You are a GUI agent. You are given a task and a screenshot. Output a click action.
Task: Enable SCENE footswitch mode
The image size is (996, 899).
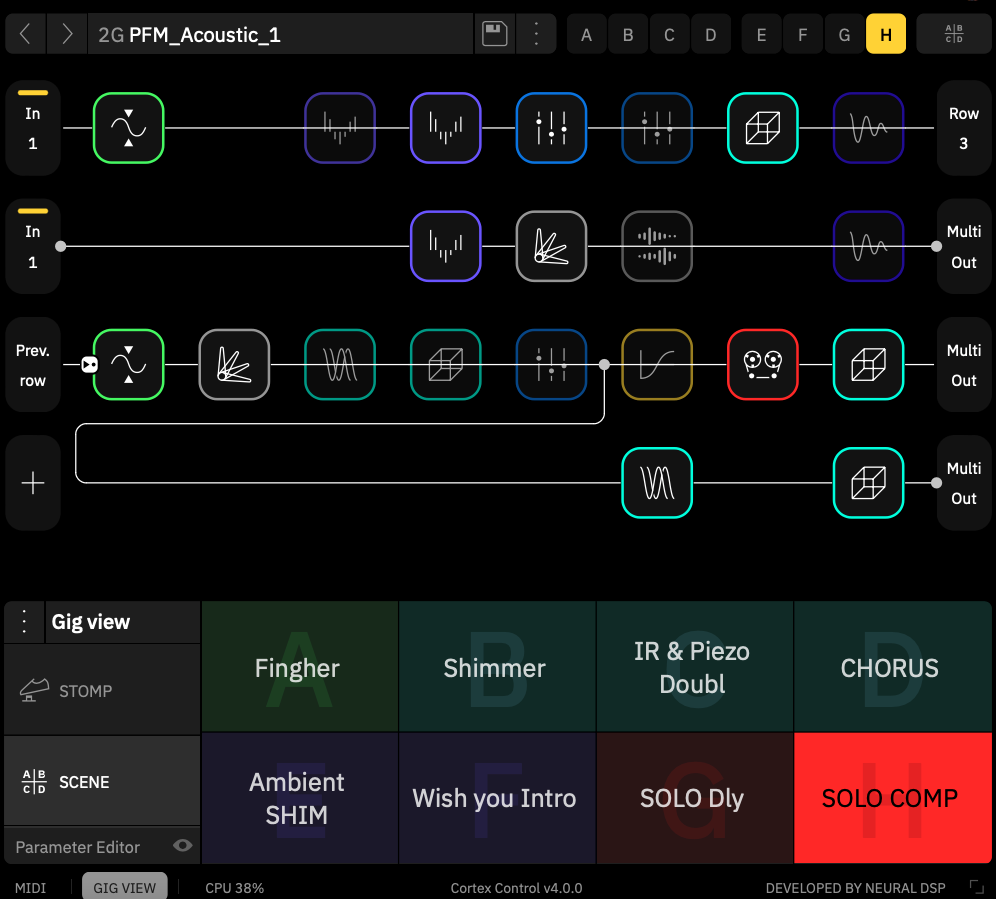tap(85, 782)
